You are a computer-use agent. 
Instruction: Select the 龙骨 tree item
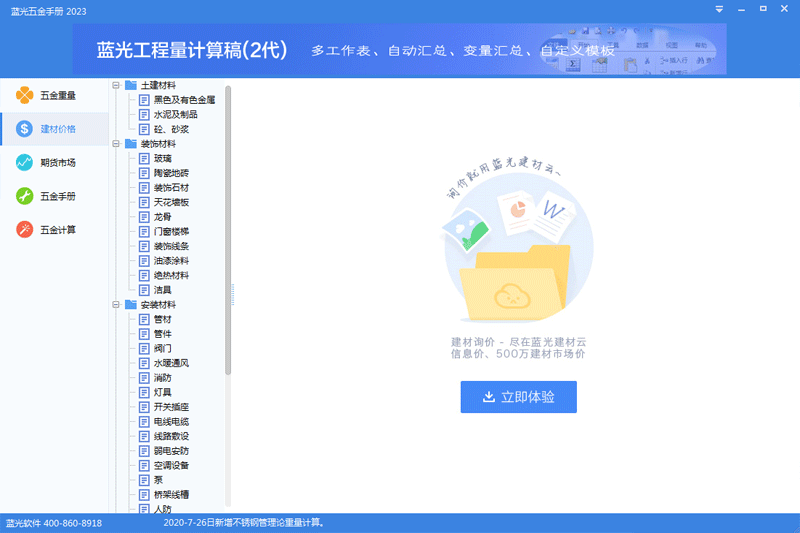coord(163,217)
